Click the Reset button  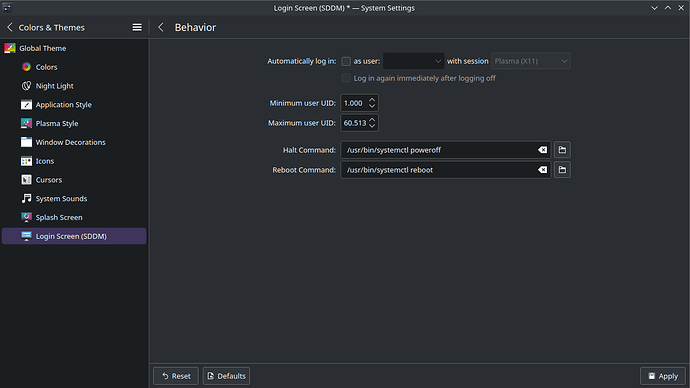(176, 376)
